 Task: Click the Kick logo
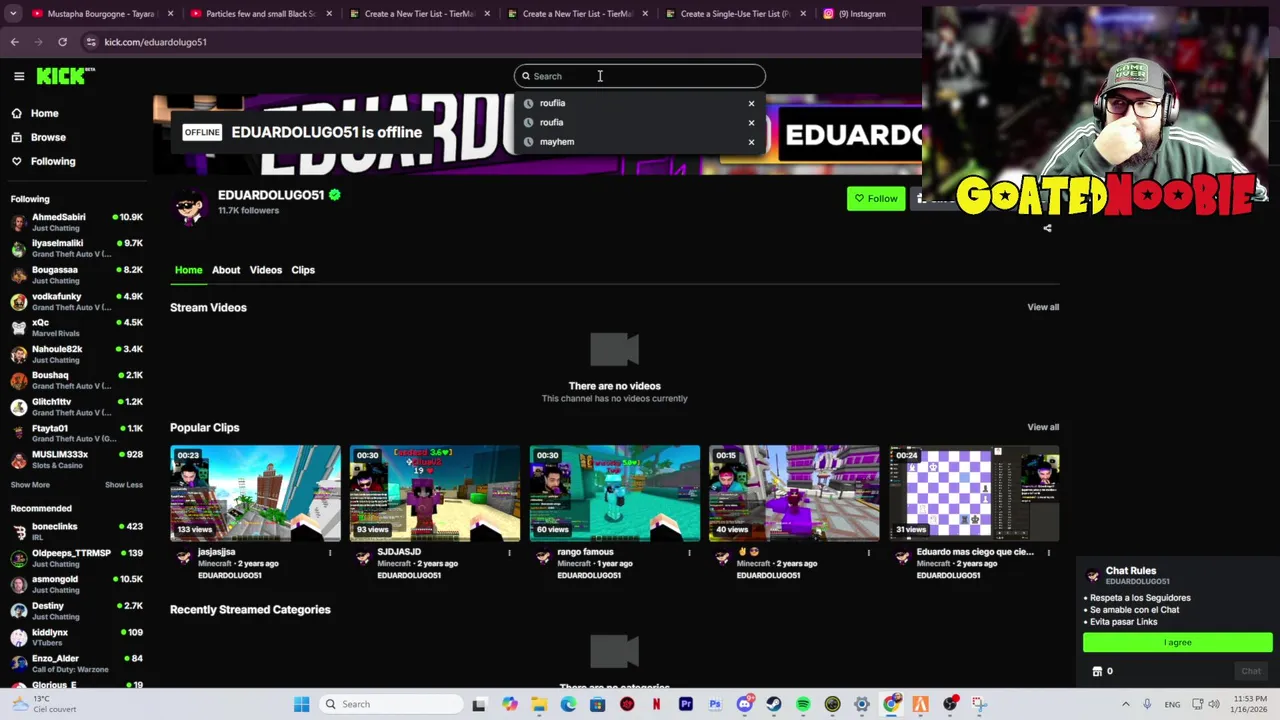pyautogui.click(x=65, y=76)
